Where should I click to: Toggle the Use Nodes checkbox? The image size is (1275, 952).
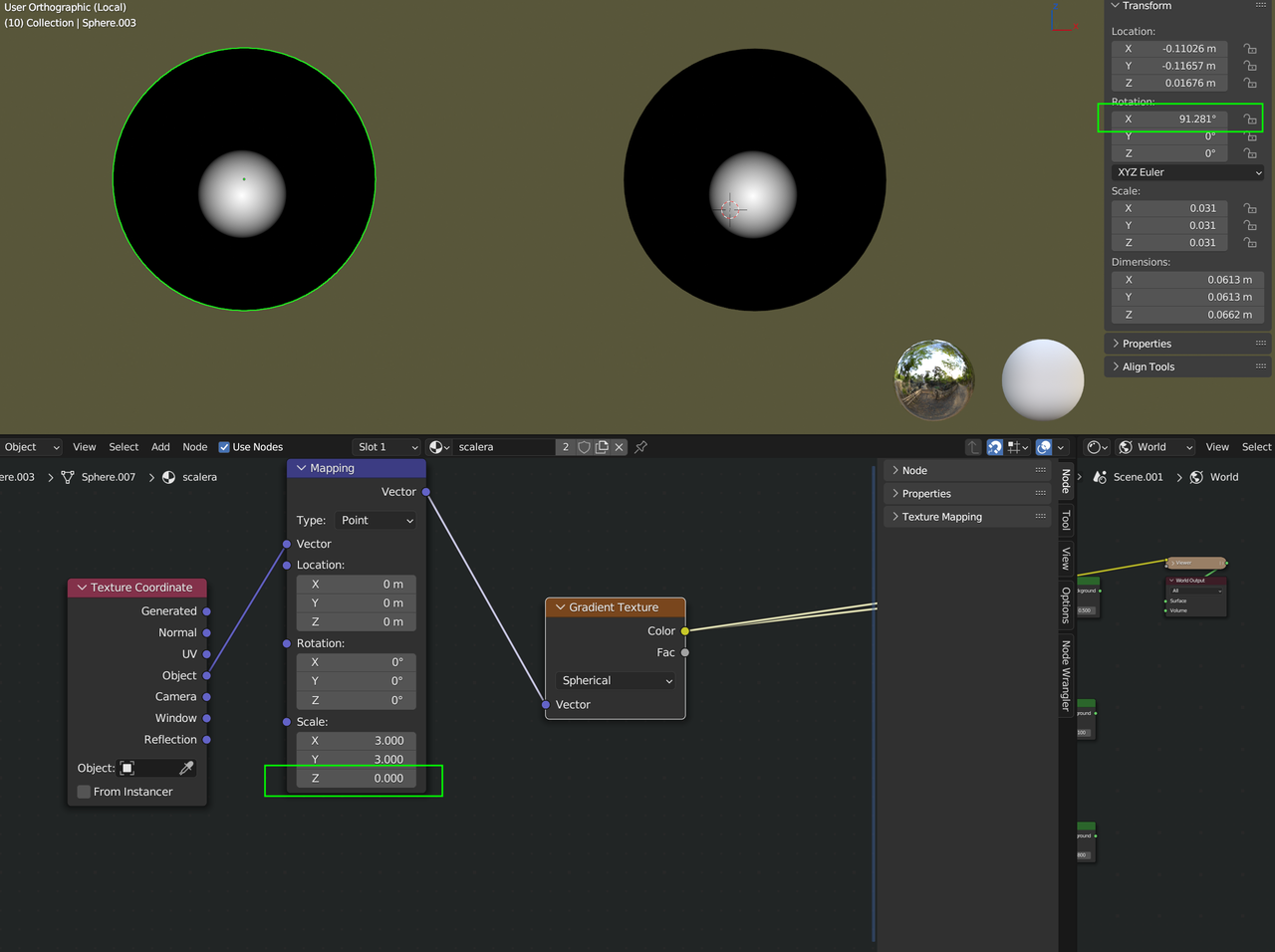pyautogui.click(x=224, y=447)
